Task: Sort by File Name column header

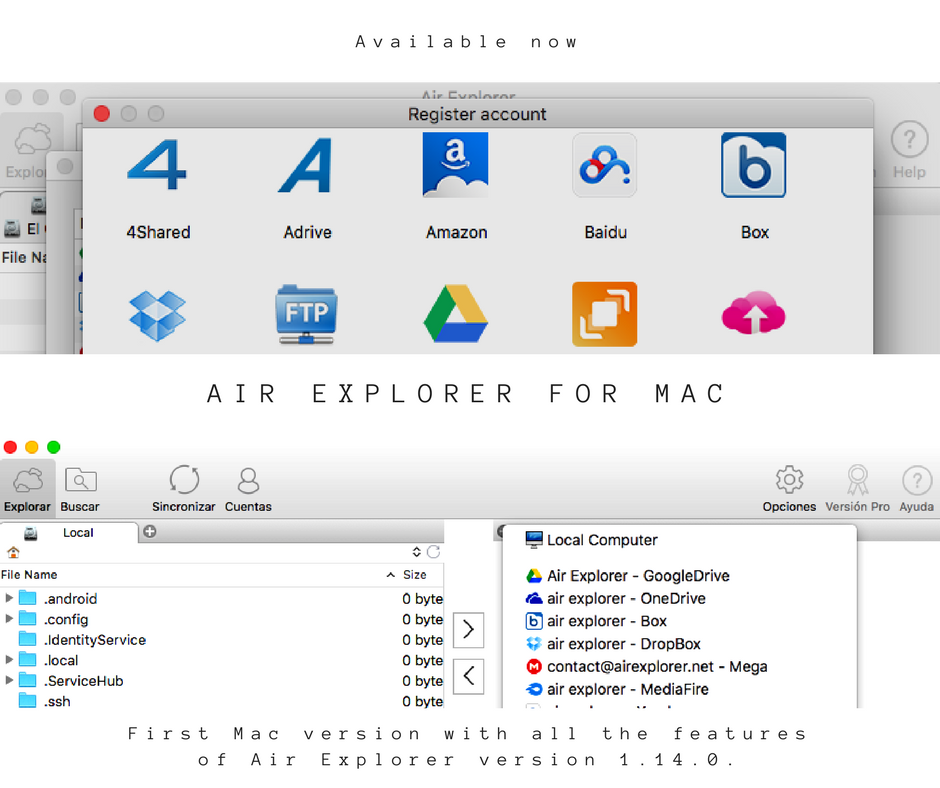Action: click(x=30, y=575)
